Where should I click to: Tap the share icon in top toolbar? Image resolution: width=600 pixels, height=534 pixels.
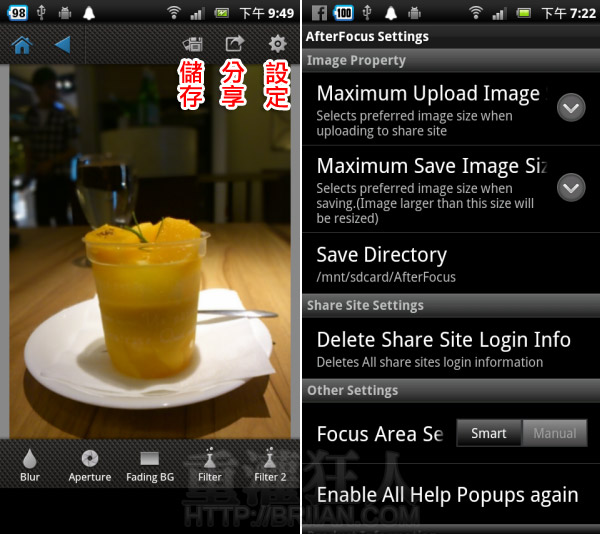[235, 45]
